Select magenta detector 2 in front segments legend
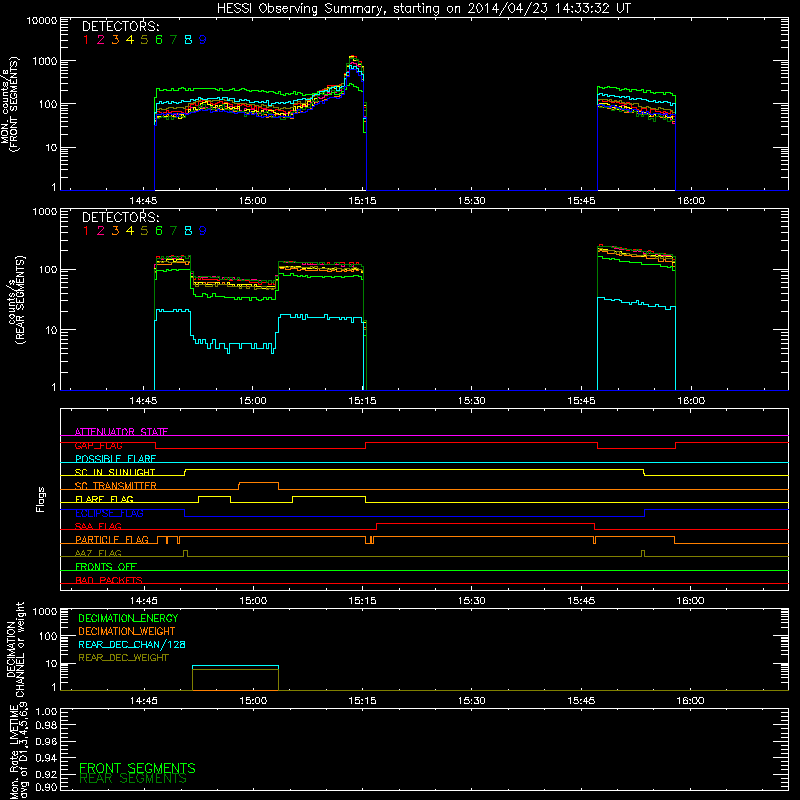Image resolution: width=800 pixels, height=800 pixels. point(101,39)
